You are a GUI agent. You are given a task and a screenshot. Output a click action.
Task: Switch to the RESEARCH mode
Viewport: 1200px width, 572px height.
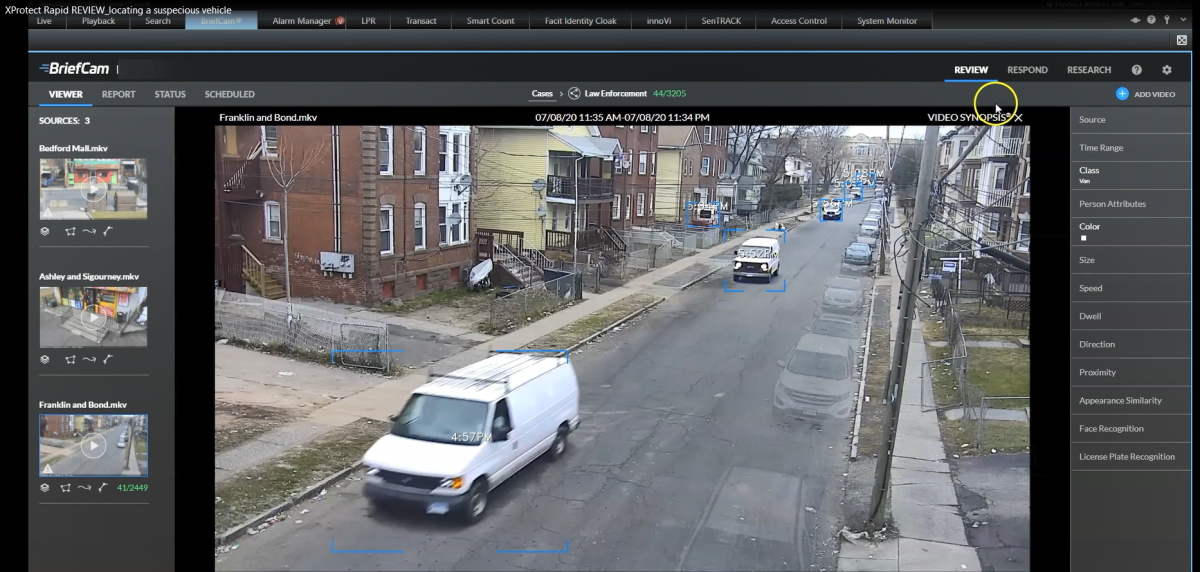point(1089,70)
